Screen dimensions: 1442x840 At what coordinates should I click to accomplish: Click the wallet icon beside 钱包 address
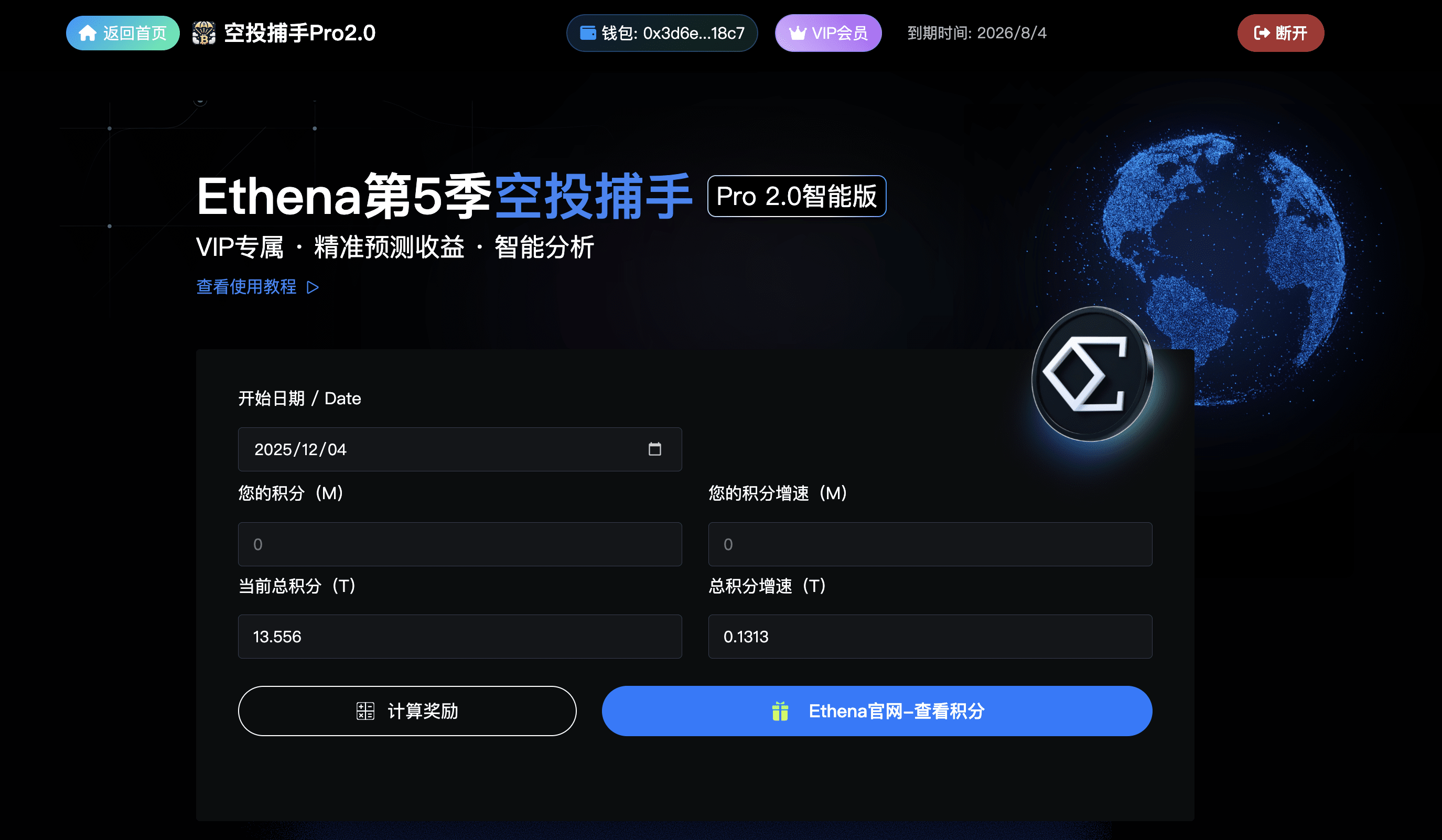[588, 33]
